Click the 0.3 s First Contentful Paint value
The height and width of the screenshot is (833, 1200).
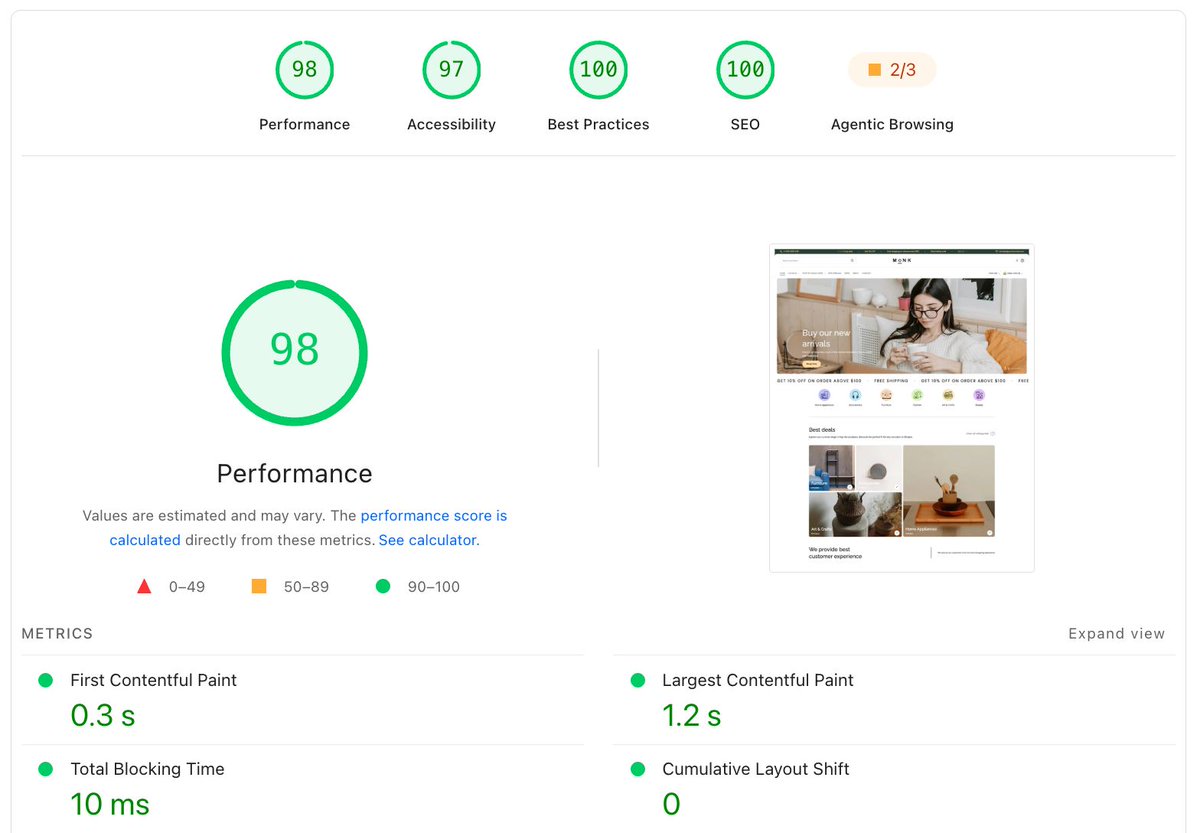(x=102, y=716)
